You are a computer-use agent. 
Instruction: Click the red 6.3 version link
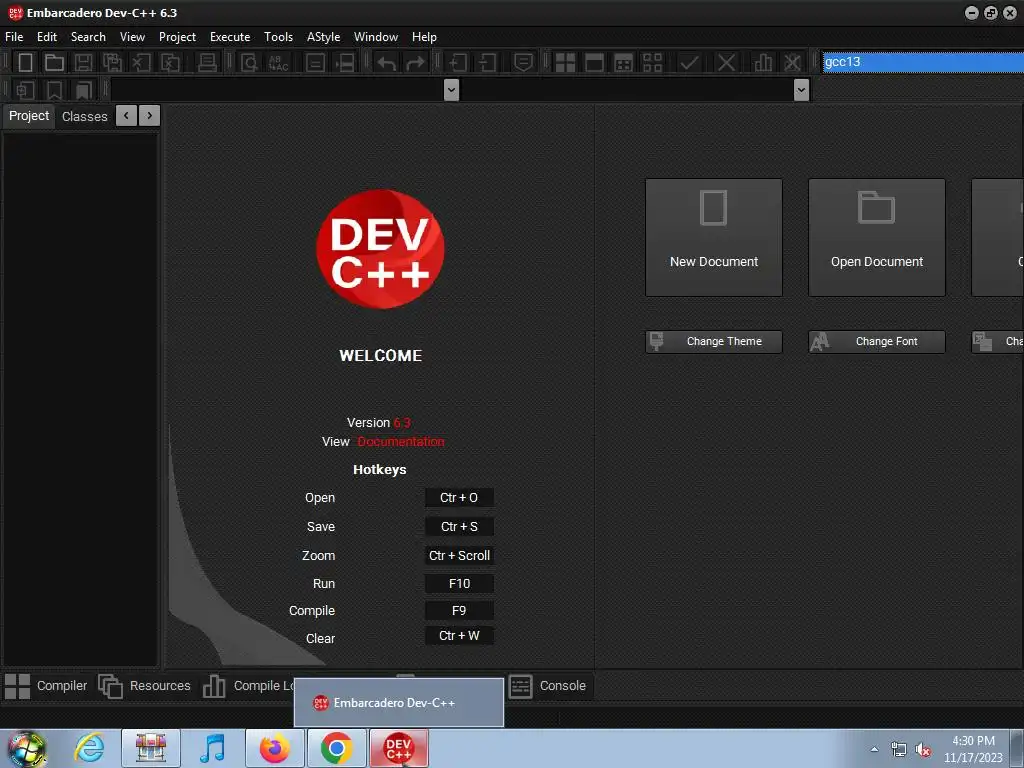pyautogui.click(x=402, y=423)
